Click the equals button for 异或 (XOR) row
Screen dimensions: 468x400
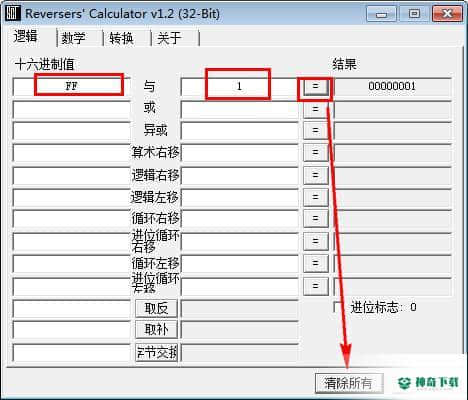(x=315, y=130)
